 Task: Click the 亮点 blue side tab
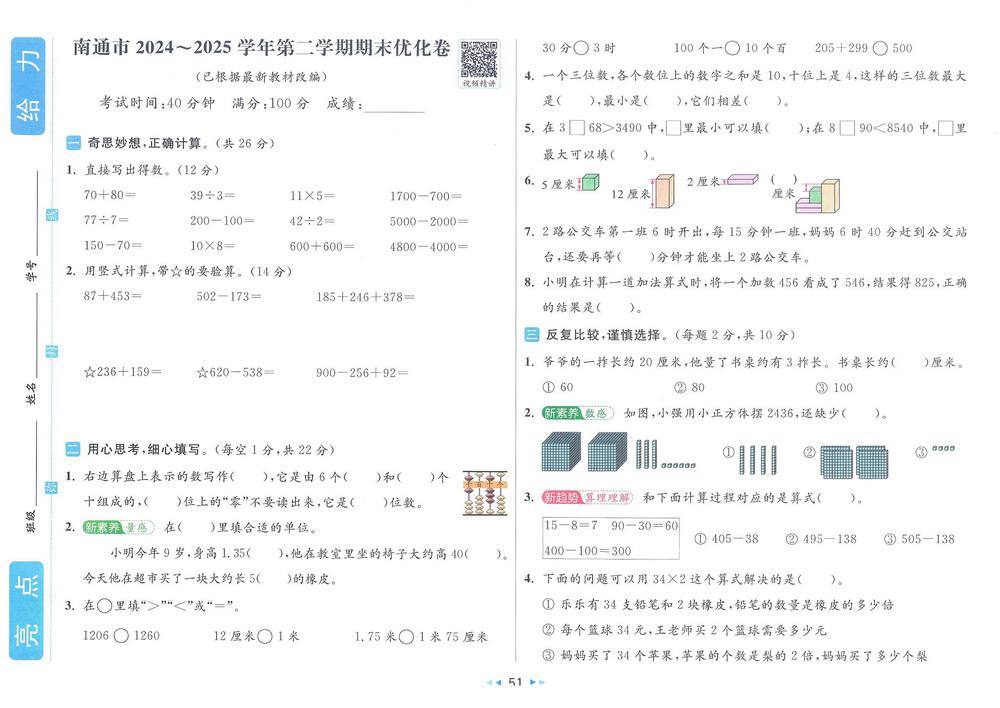(27, 610)
